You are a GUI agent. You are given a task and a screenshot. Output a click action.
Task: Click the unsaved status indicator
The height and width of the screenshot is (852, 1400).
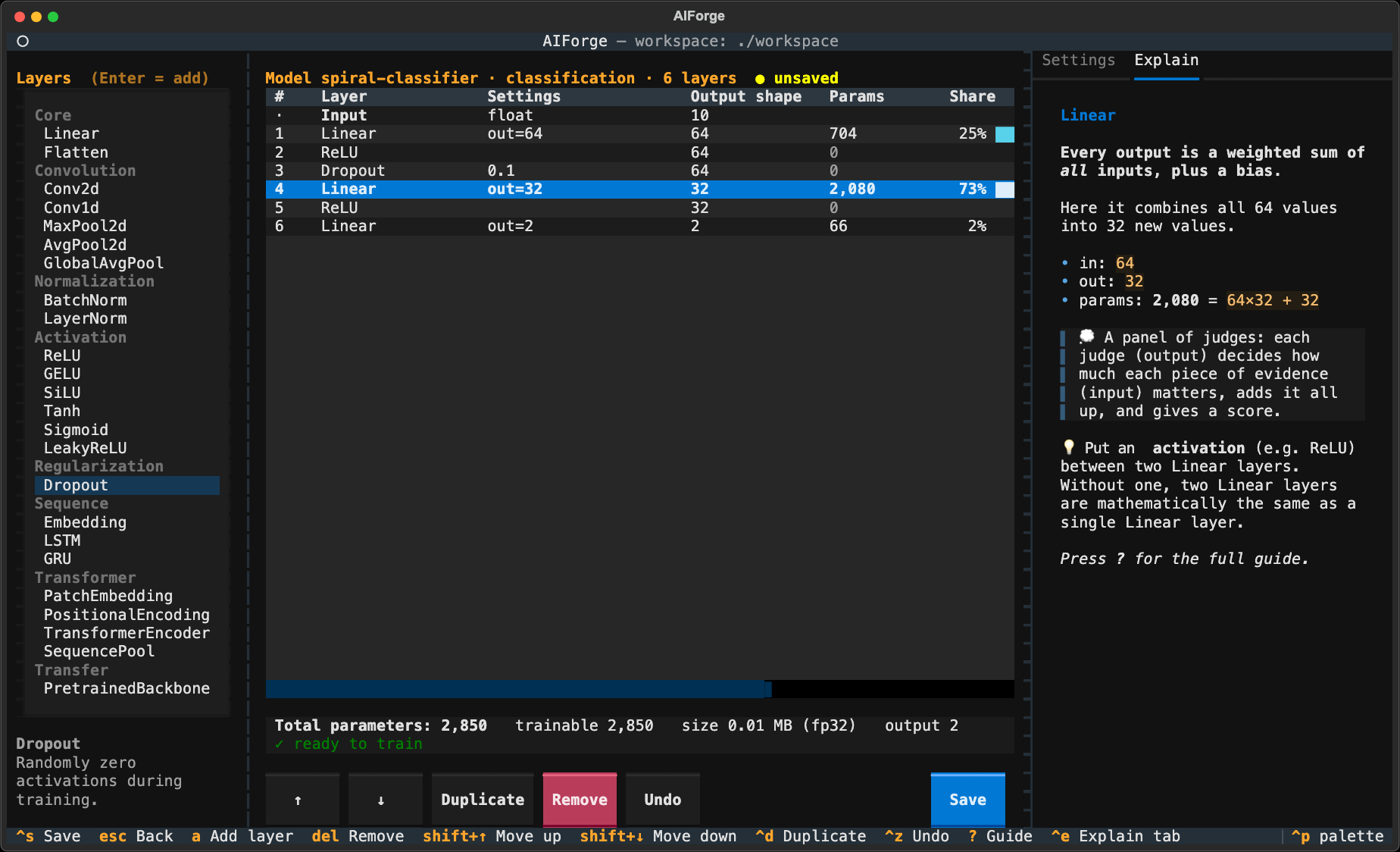pyautogui.click(x=797, y=78)
